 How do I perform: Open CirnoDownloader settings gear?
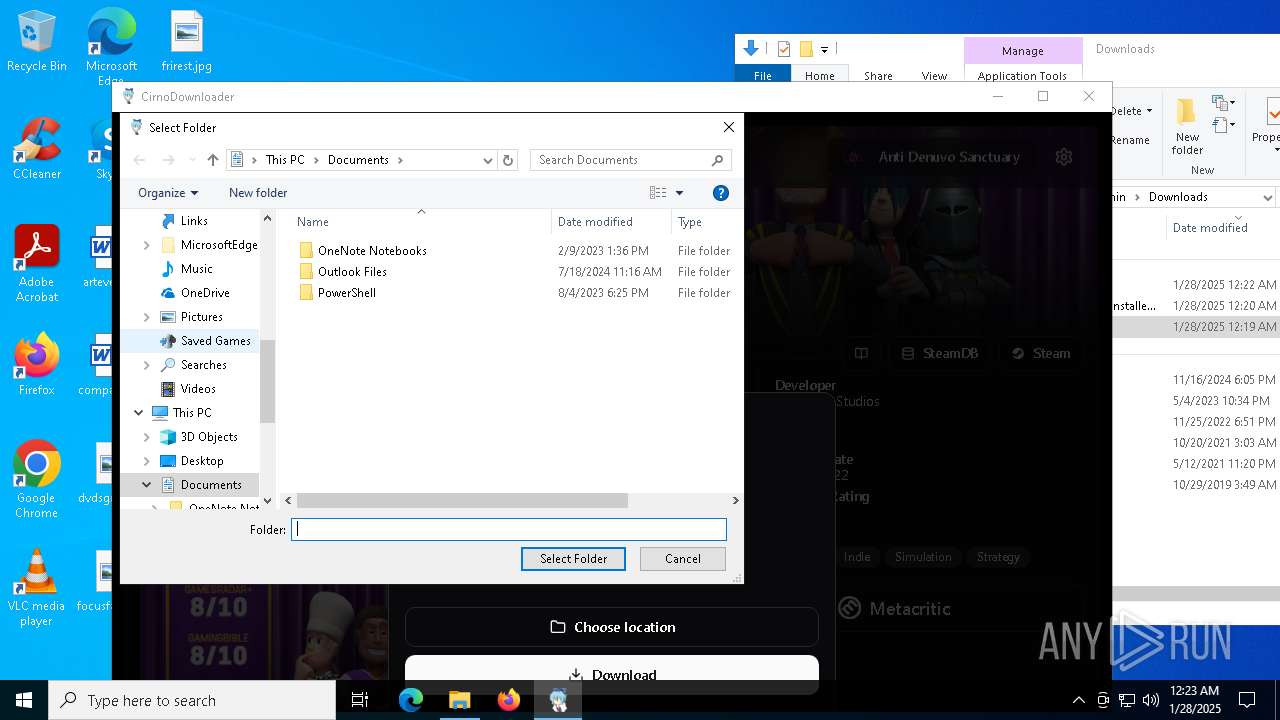click(x=1064, y=157)
